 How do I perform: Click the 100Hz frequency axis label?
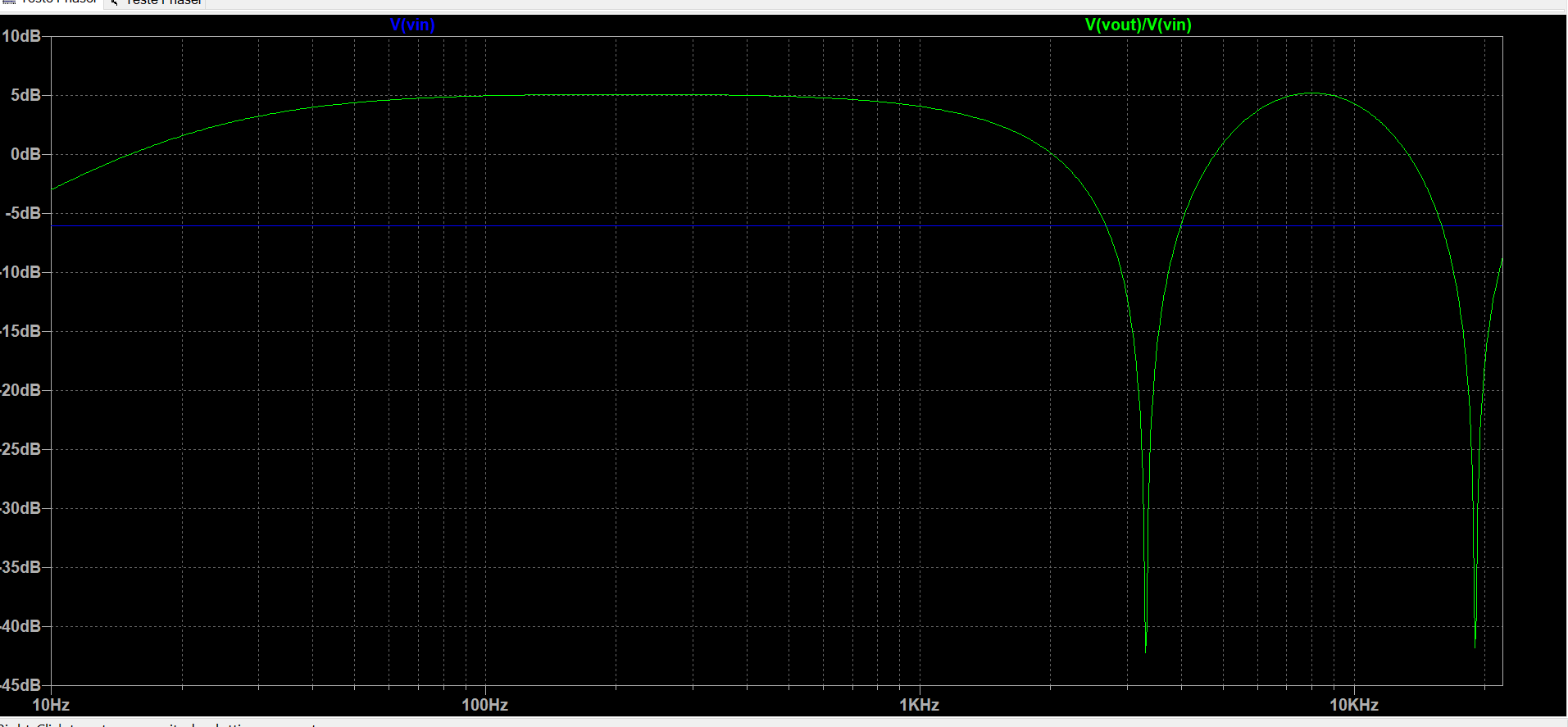click(485, 705)
